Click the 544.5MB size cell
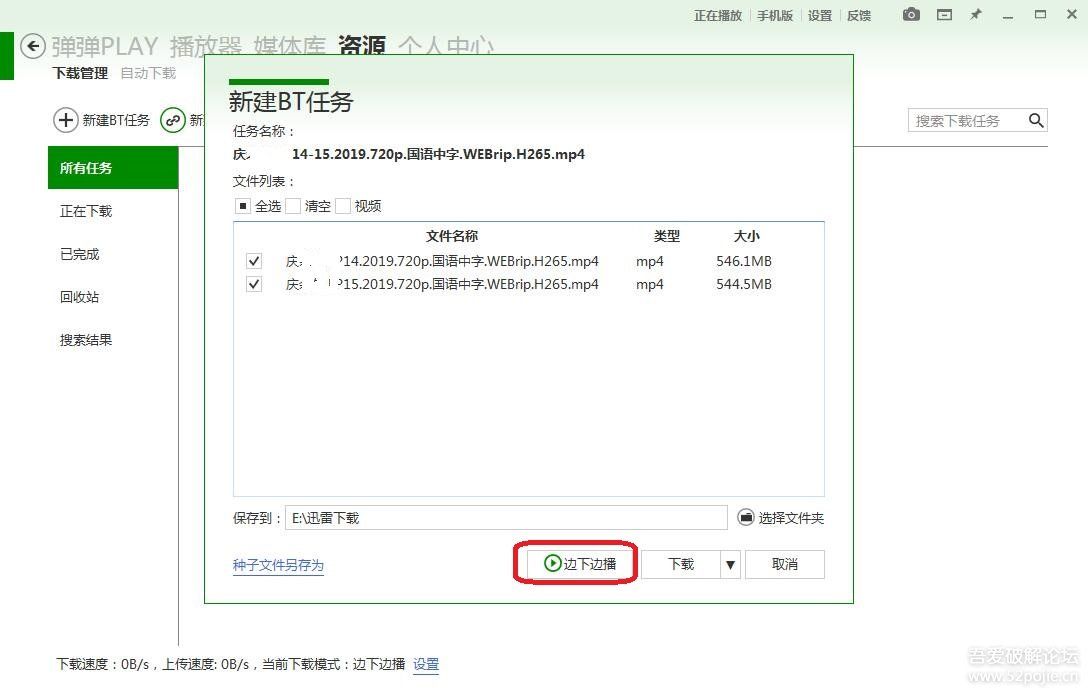Screen dimensions: 1088x693 [744, 284]
